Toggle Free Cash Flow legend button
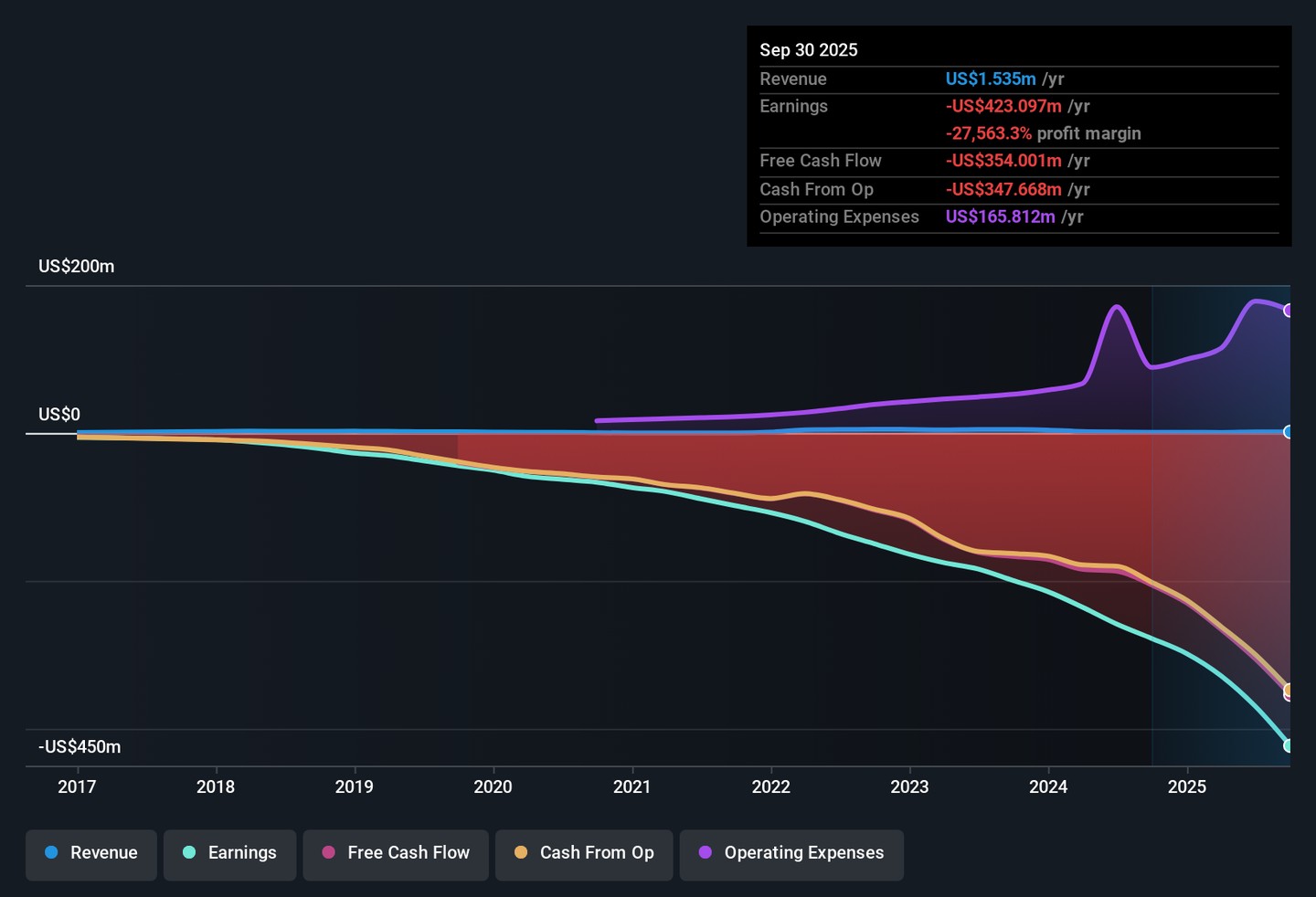 [396, 853]
